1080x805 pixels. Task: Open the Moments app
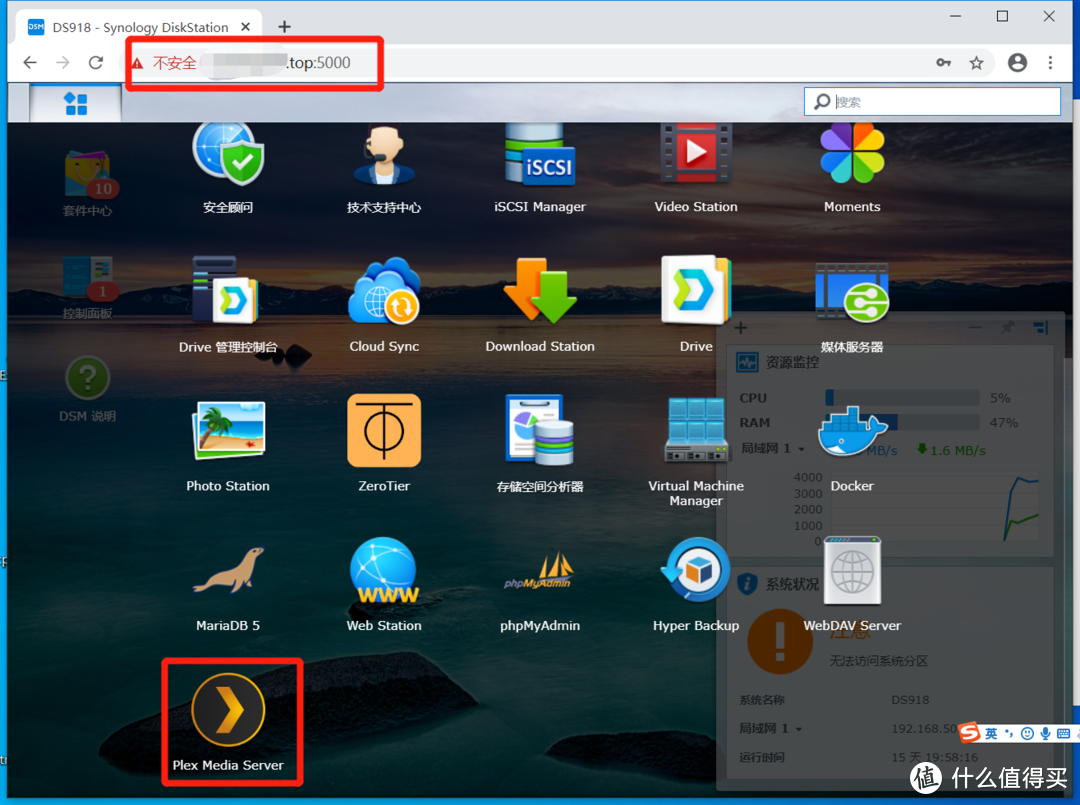[x=852, y=154]
